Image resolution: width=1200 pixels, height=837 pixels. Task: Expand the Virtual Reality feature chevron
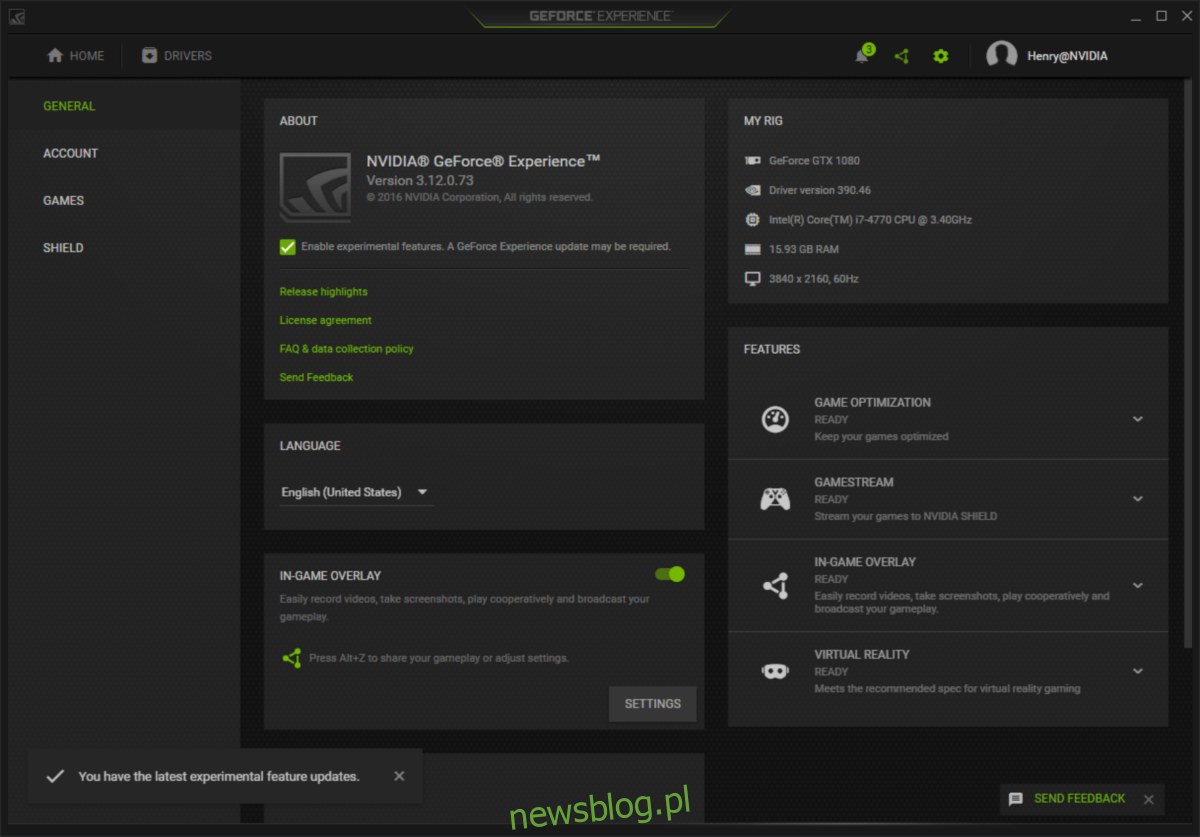point(1137,671)
